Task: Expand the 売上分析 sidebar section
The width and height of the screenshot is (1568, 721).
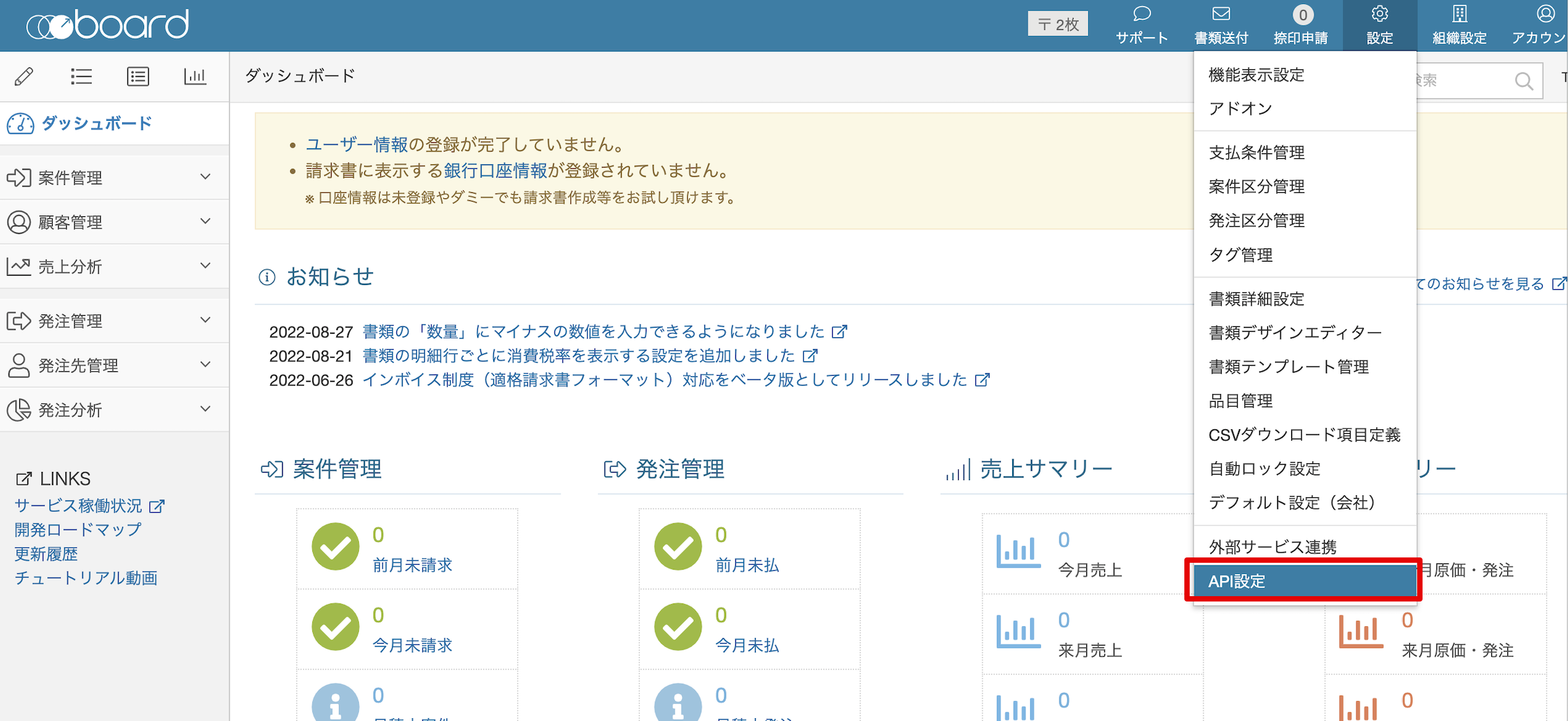Action: 113,267
